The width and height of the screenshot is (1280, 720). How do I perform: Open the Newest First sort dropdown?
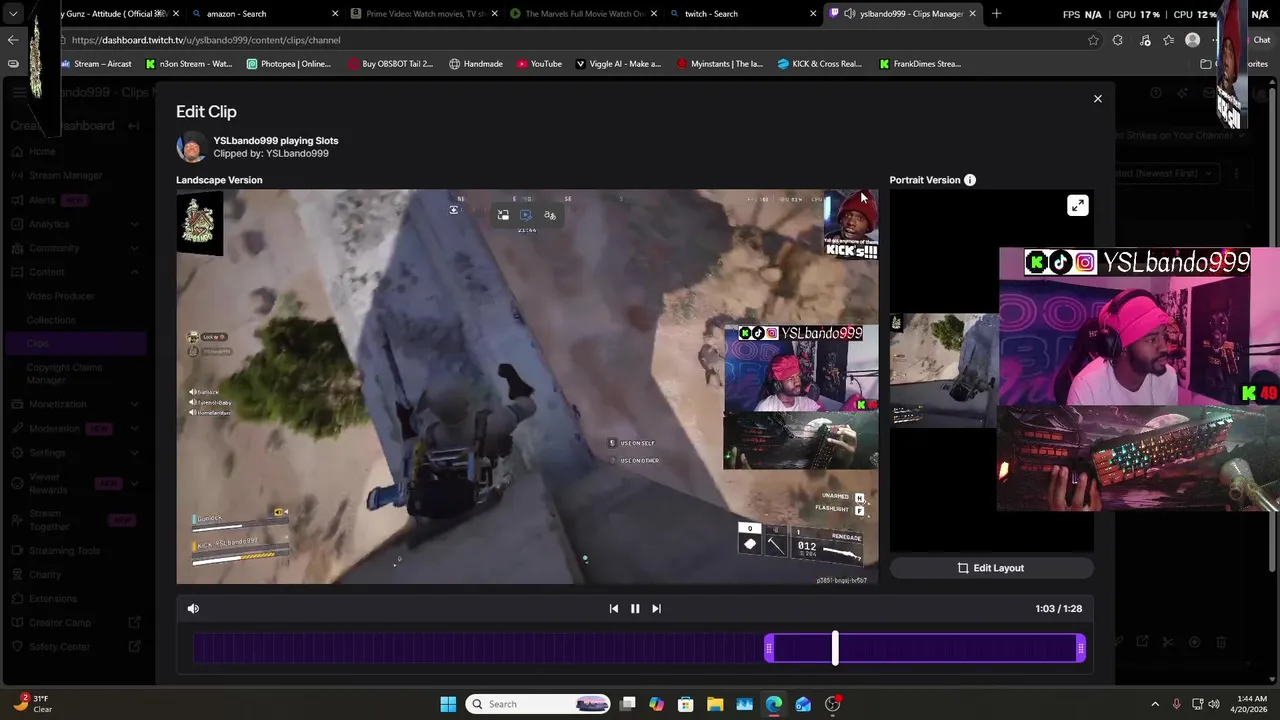click(x=1165, y=173)
